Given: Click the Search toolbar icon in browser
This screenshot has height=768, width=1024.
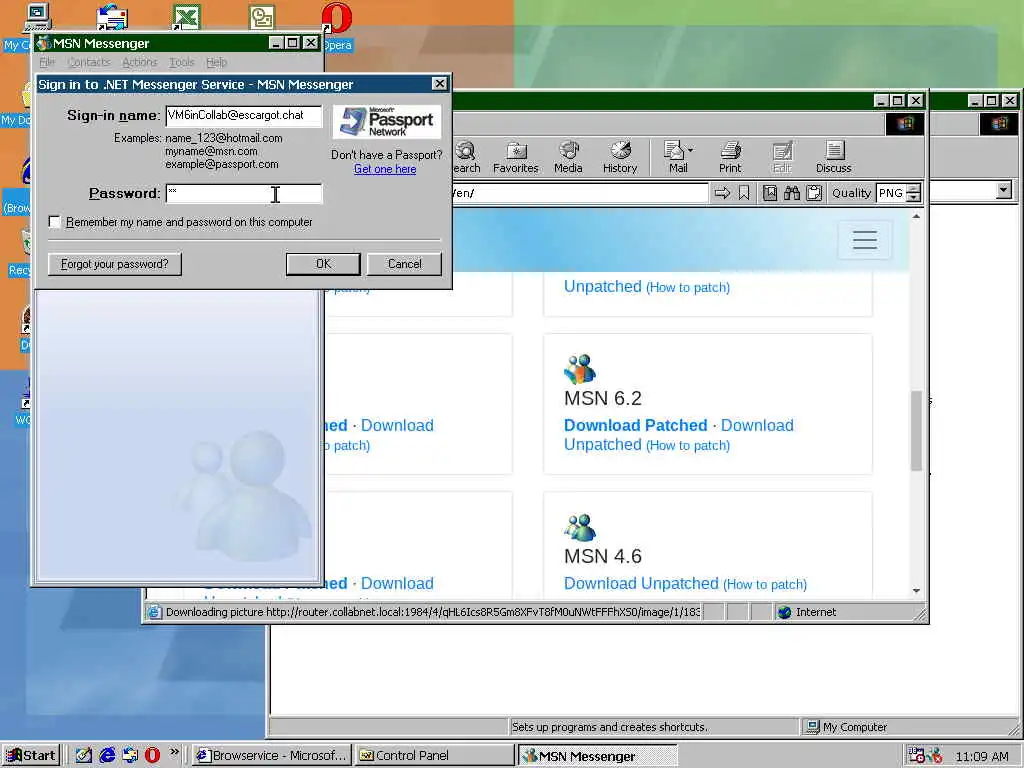Looking at the screenshot, I should pos(466,151).
